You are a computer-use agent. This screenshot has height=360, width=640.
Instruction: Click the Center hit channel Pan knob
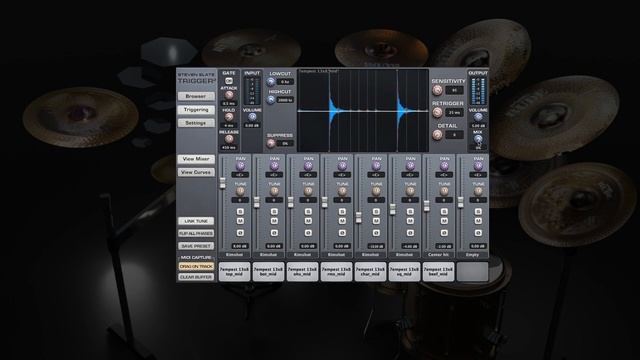click(444, 166)
